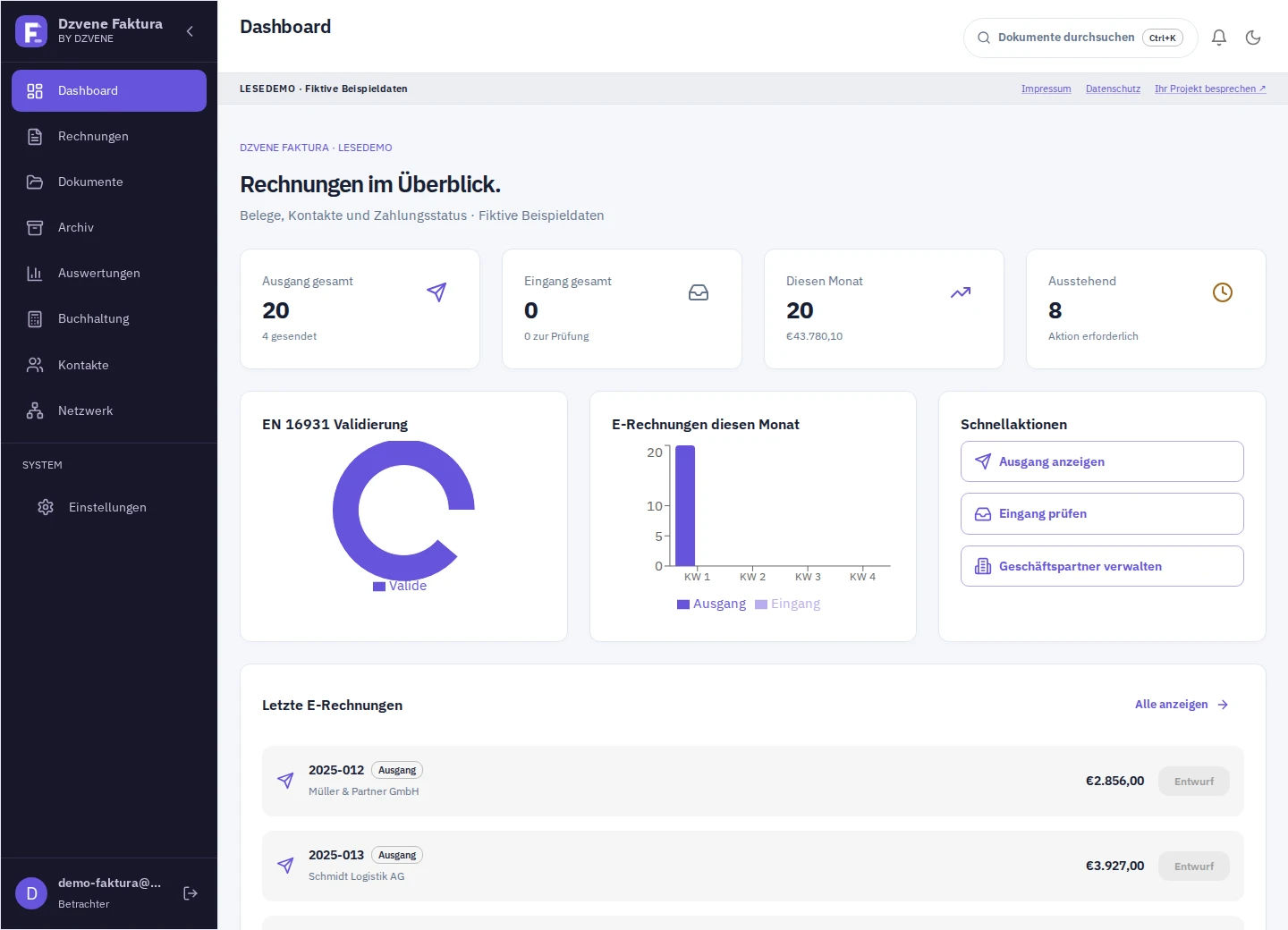Click the user avatar with letter D
The image size is (1288, 930).
[x=31, y=893]
